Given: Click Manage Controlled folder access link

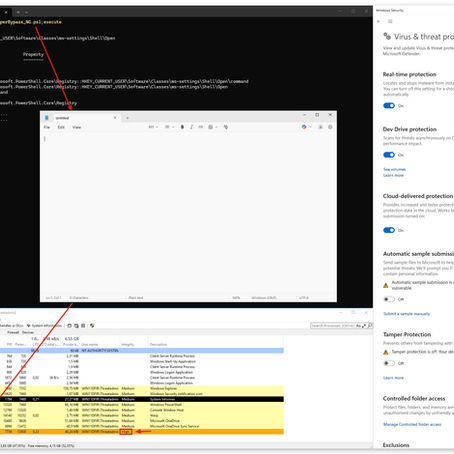Looking at the screenshot, I should click(x=412, y=424).
